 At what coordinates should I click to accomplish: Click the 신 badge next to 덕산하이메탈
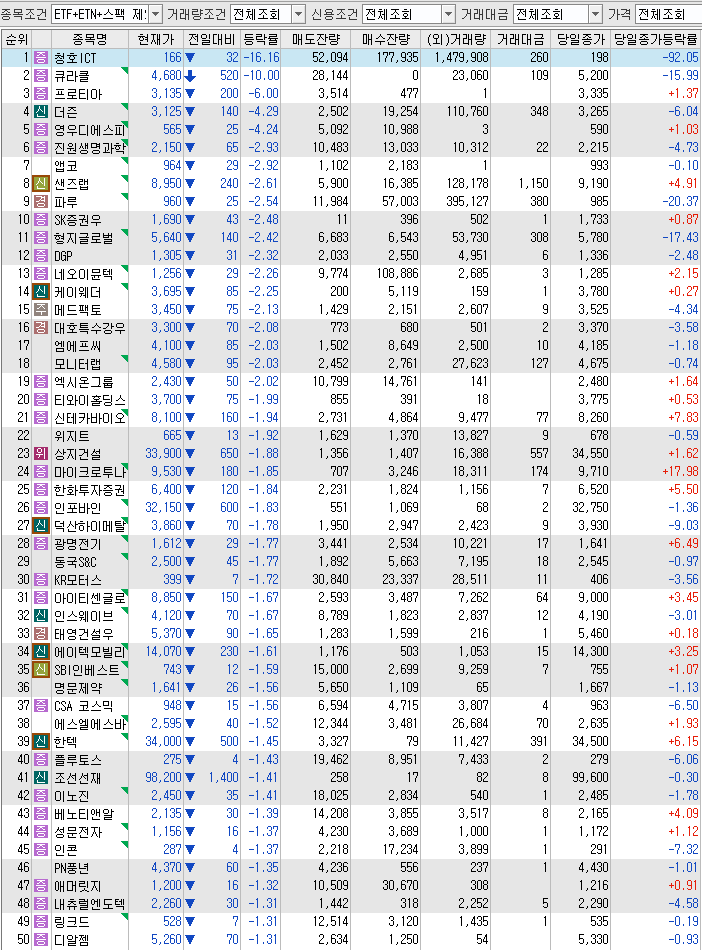[41, 526]
